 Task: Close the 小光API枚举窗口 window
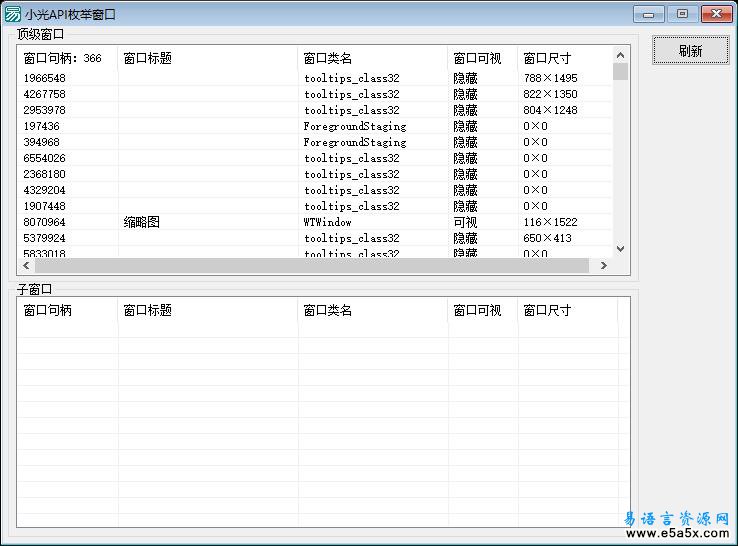pos(716,14)
